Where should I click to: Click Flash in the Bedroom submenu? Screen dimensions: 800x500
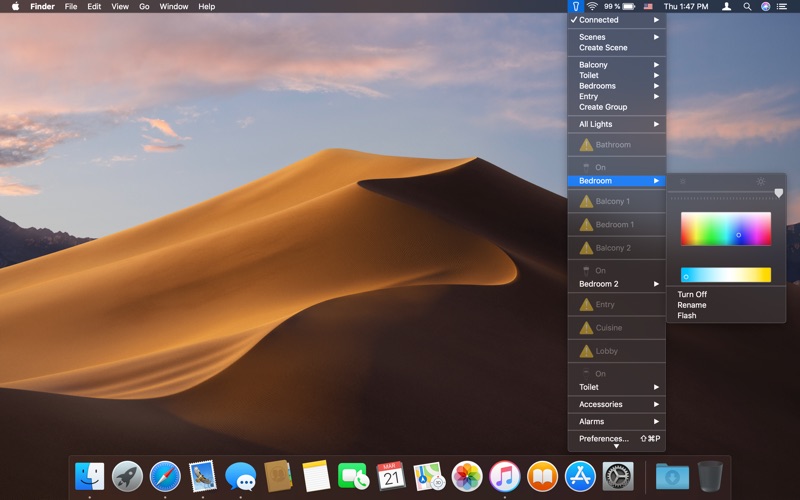pos(687,316)
